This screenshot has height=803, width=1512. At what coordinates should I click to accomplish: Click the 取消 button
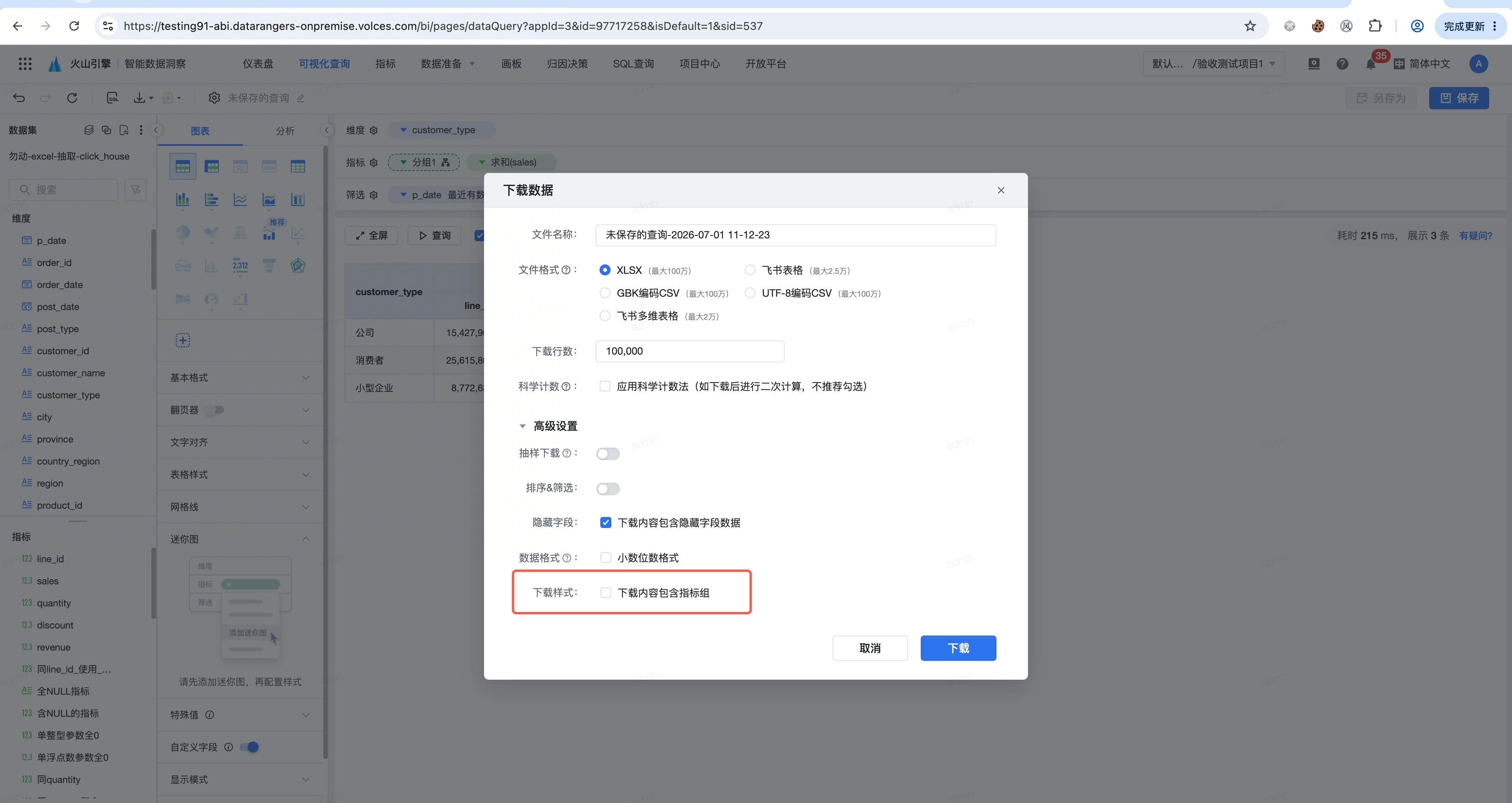870,648
